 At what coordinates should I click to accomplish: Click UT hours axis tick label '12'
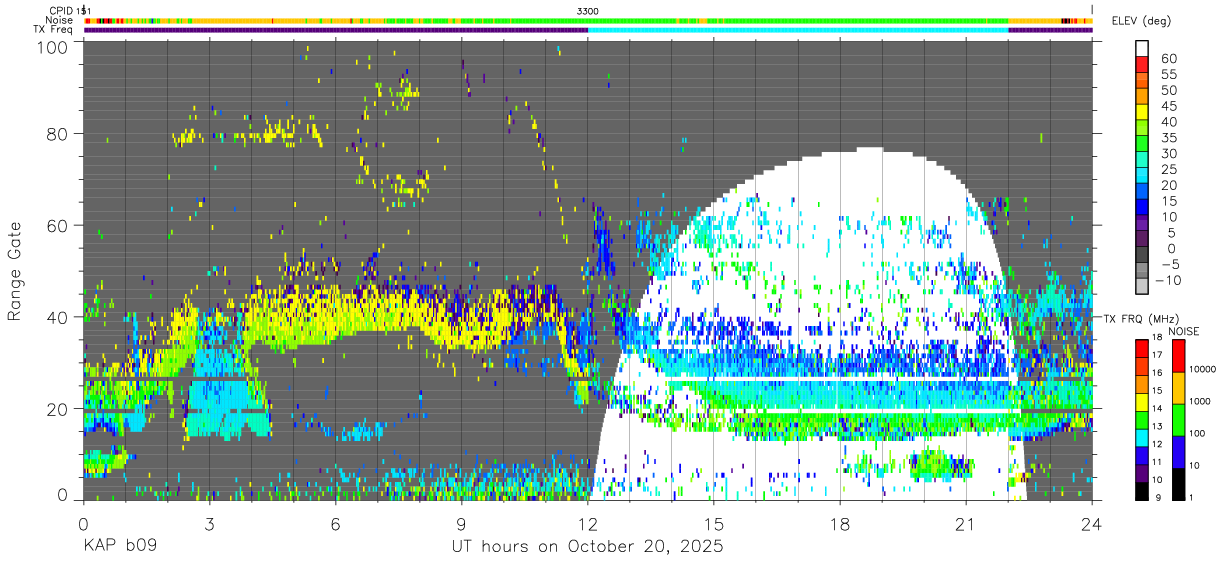(587, 523)
